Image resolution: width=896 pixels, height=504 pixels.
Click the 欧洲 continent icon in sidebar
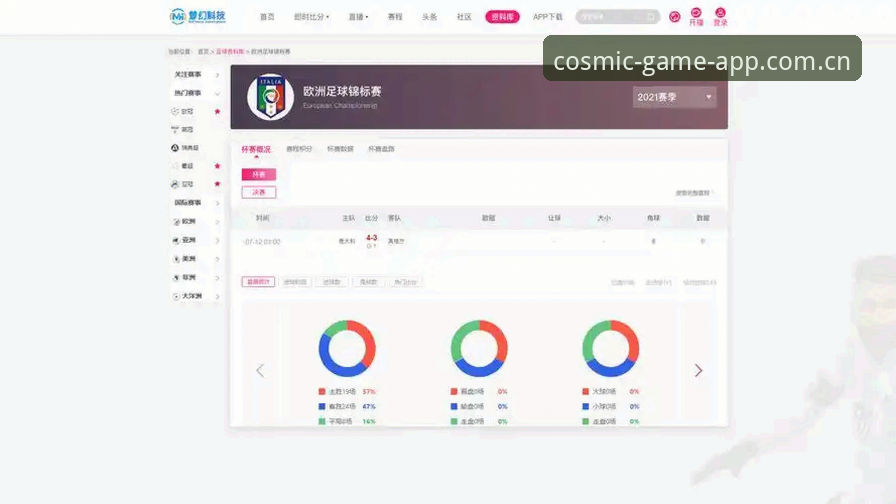click(x=176, y=222)
